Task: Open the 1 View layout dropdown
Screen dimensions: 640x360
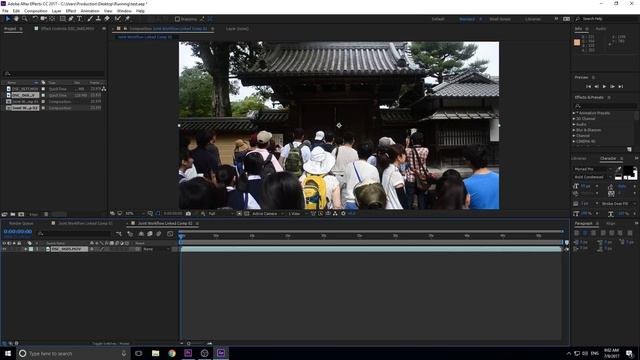Action: coord(298,213)
